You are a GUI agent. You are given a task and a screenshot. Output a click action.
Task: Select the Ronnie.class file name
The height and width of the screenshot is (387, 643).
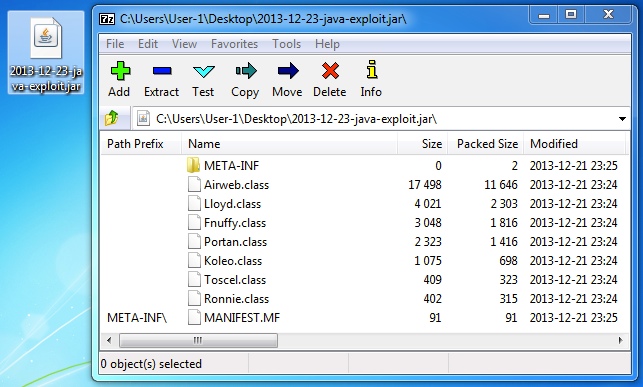point(236,299)
